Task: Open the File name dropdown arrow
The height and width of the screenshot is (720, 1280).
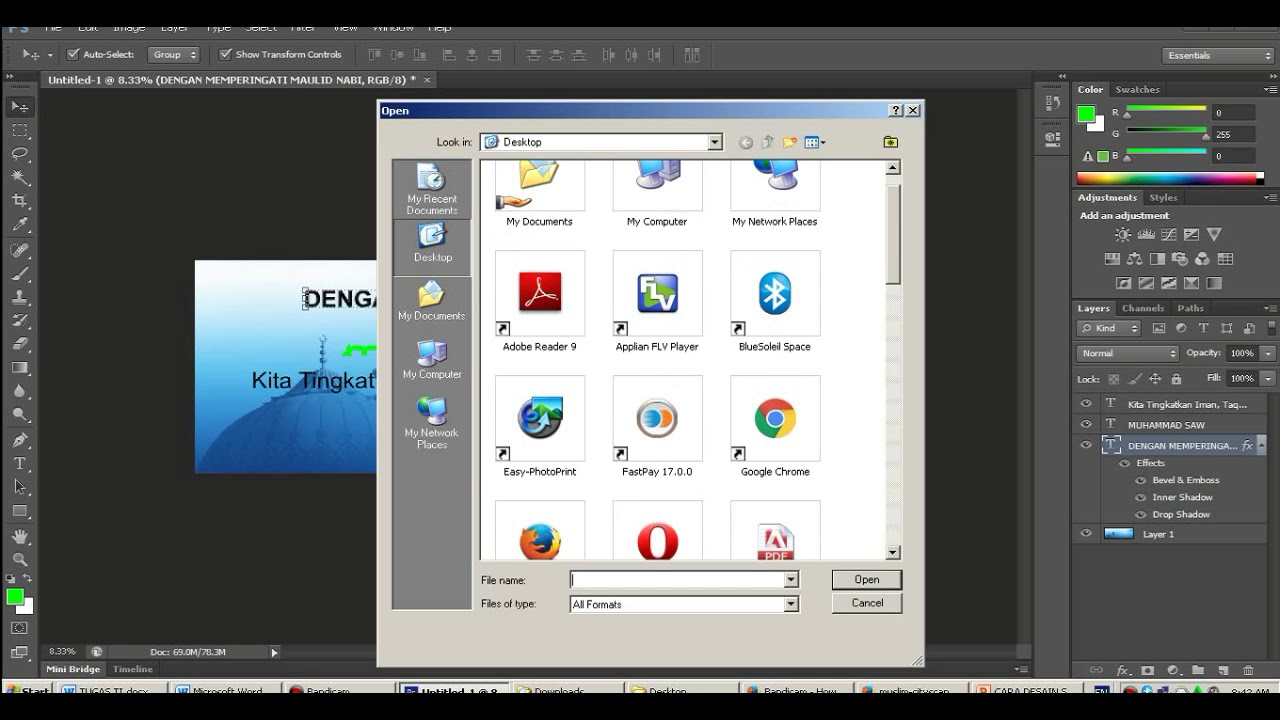Action: 791,580
